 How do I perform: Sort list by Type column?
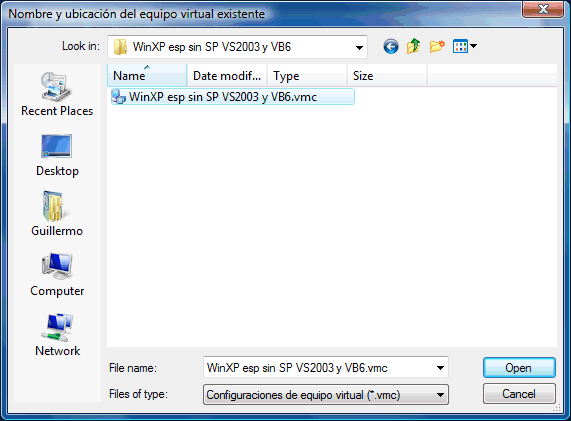(x=307, y=75)
